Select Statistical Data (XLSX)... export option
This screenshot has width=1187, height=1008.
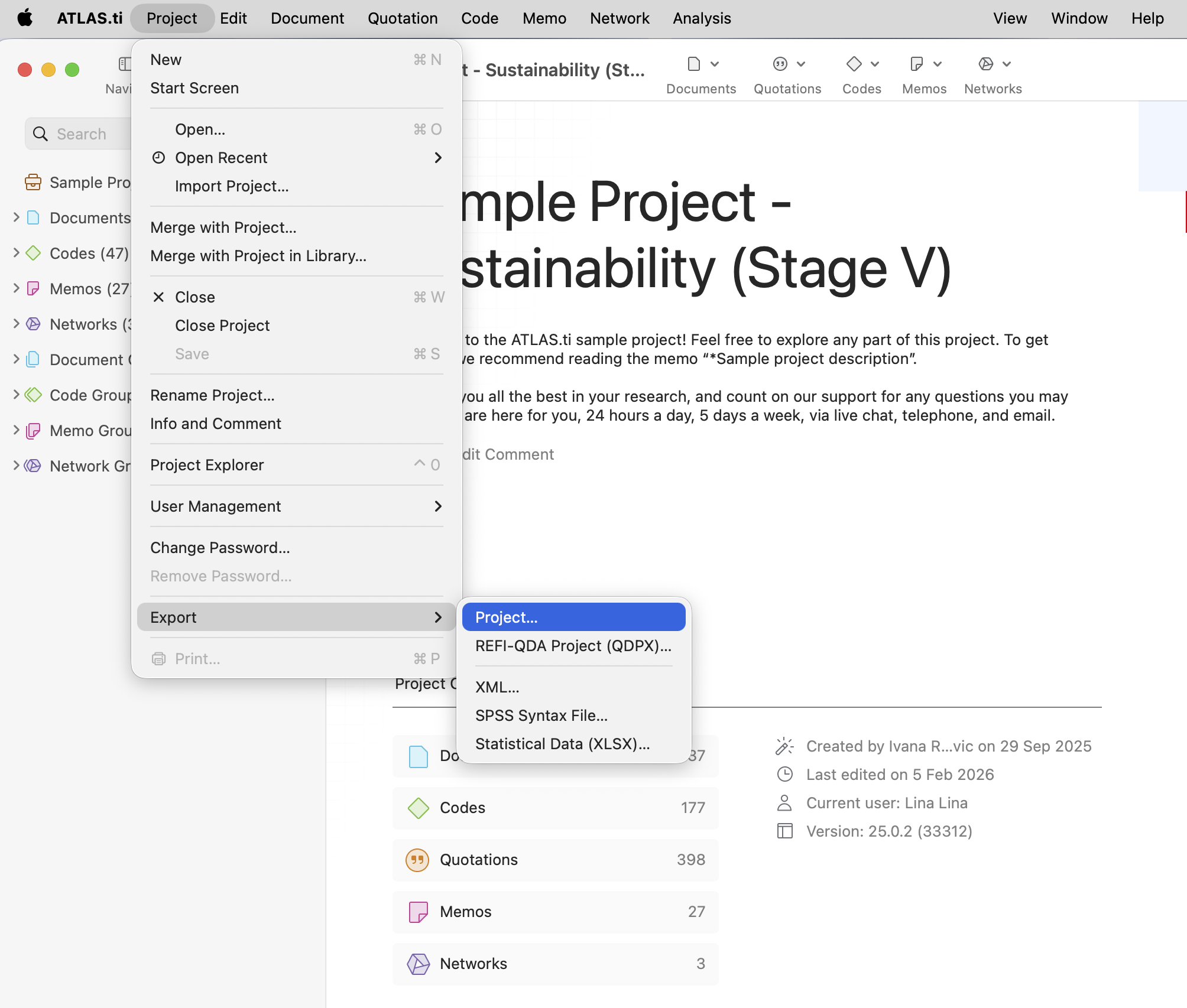pyautogui.click(x=563, y=744)
